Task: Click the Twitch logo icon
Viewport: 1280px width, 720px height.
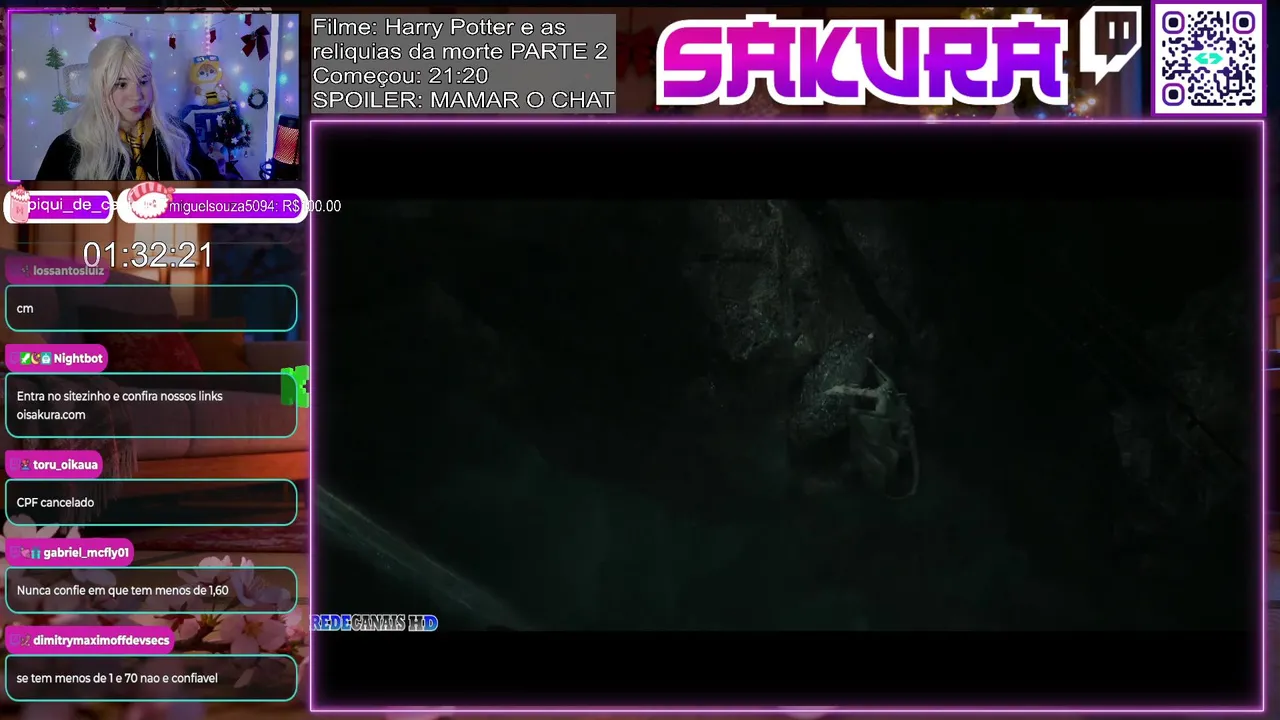Action: (x=1111, y=45)
